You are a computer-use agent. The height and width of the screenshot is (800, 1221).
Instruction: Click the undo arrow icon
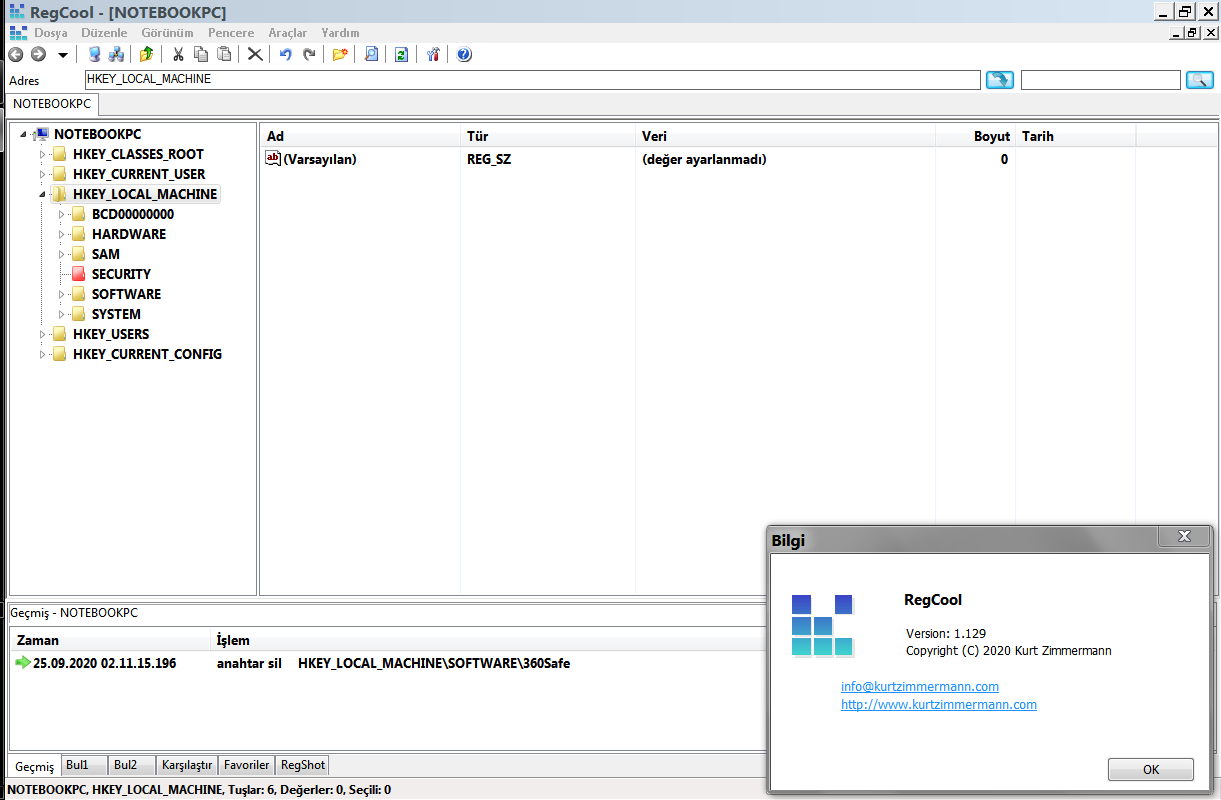tap(286, 55)
